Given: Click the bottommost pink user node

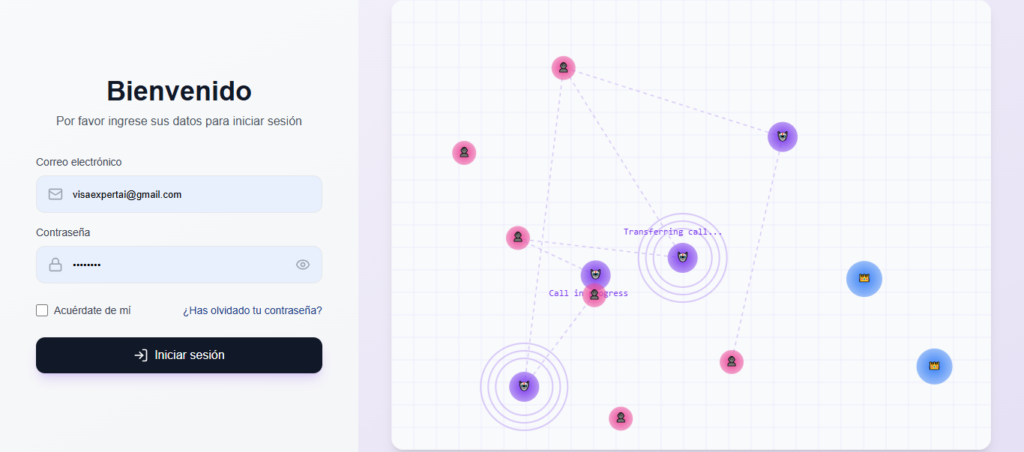Looking at the screenshot, I should pos(620,418).
